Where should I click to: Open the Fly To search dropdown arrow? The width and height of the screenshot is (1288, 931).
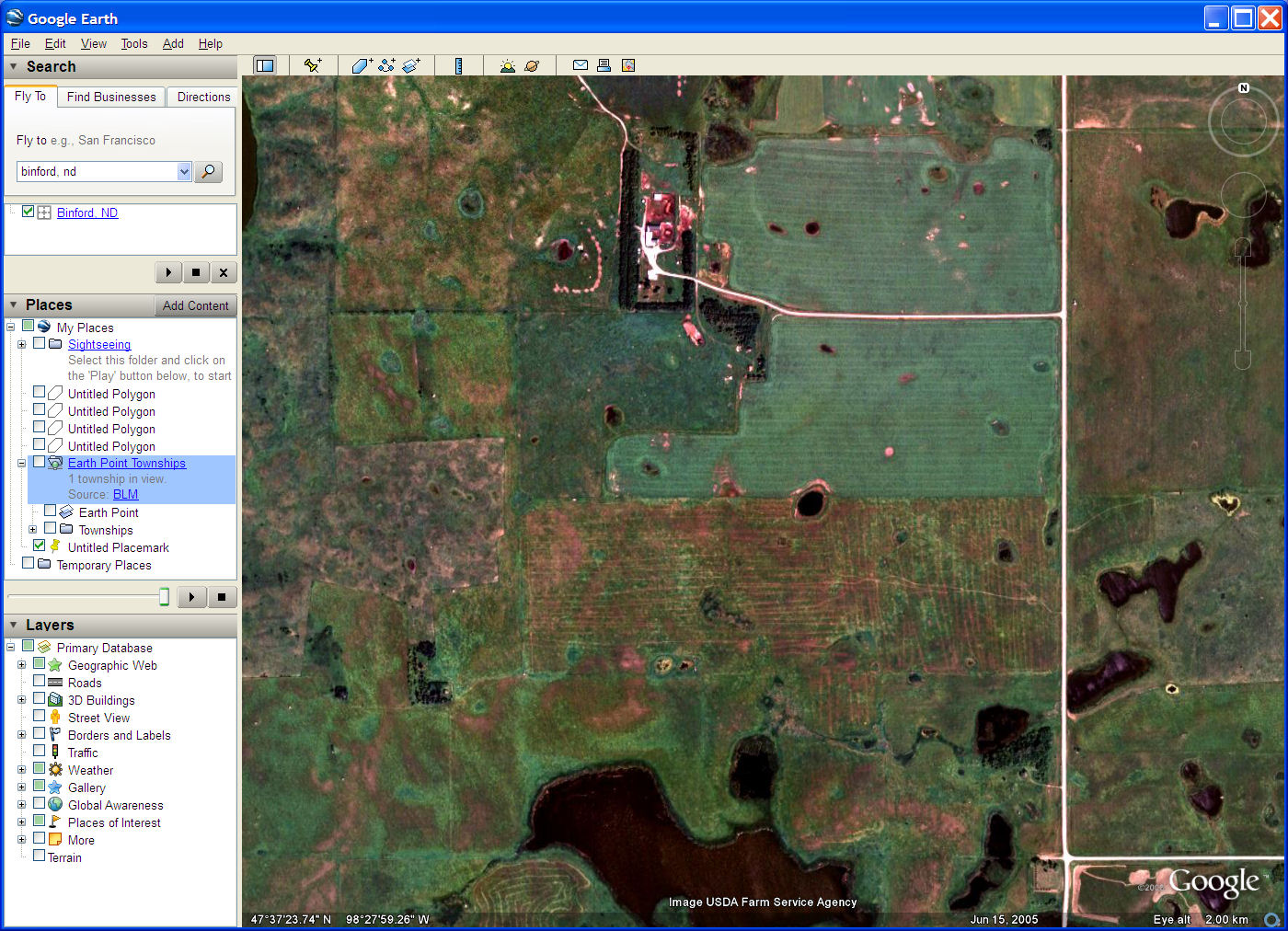coord(184,171)
